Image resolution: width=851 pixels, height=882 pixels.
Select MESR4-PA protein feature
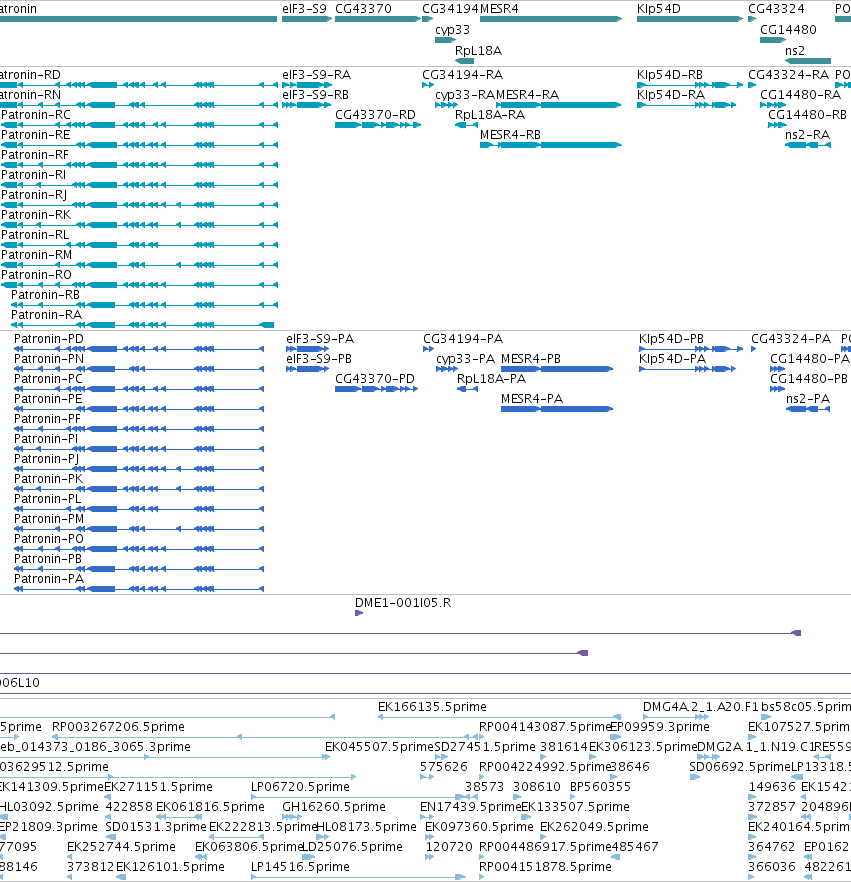pos(557,409)
